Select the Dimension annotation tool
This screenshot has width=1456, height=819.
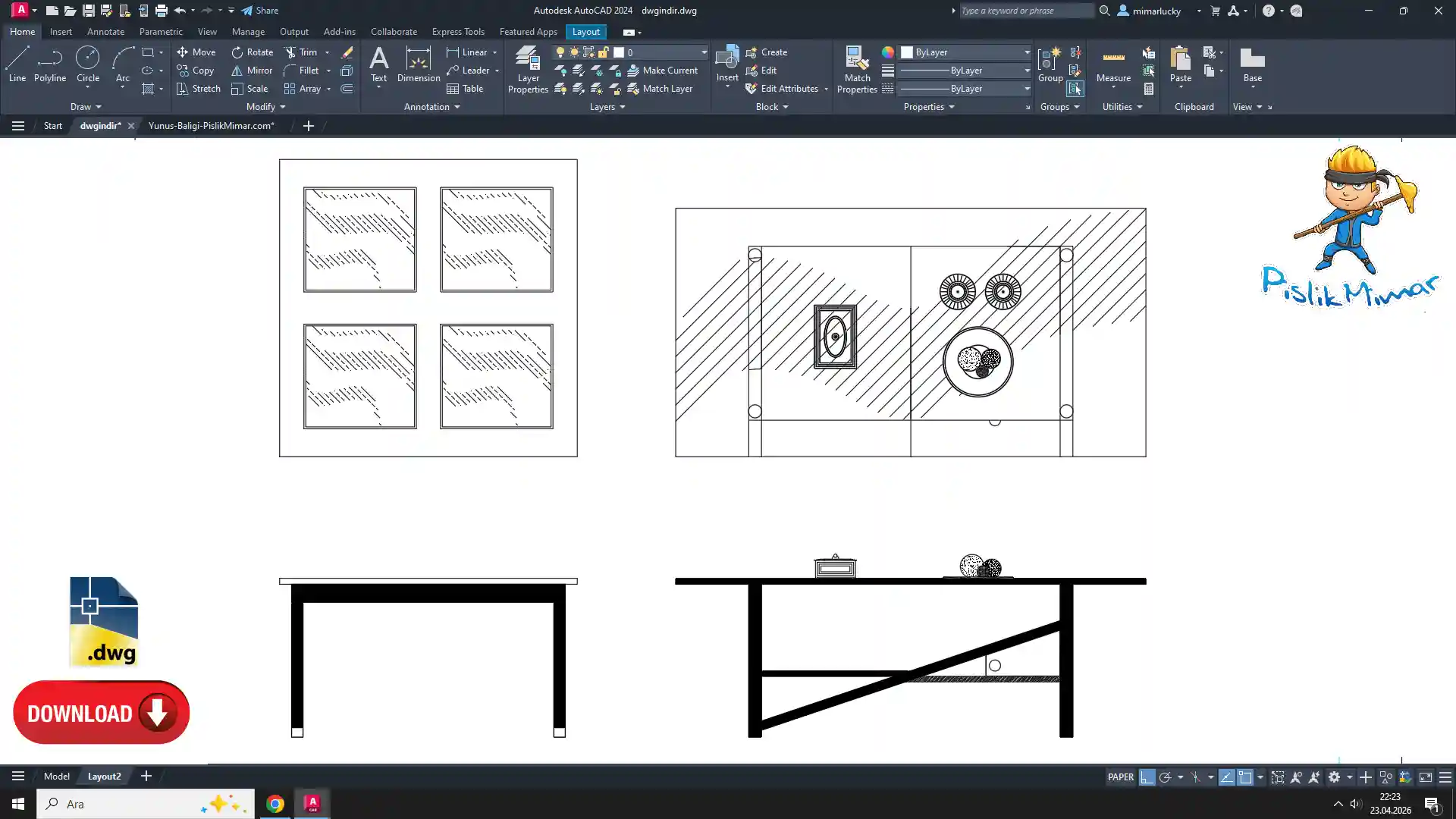click(418, 64)
